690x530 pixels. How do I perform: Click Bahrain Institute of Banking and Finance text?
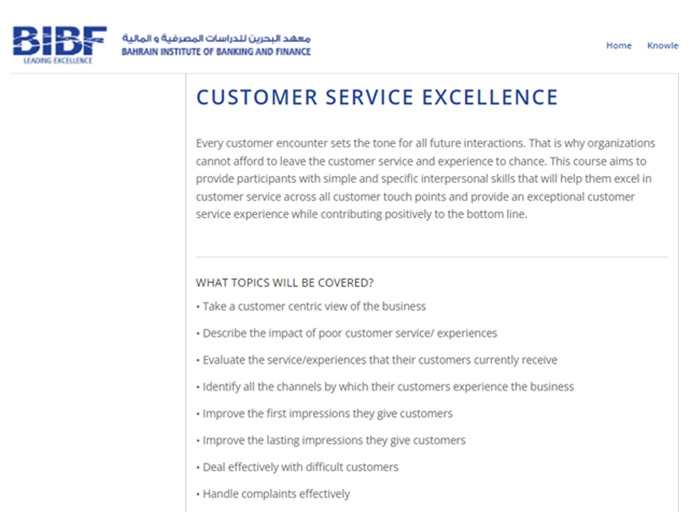(216, 52)
